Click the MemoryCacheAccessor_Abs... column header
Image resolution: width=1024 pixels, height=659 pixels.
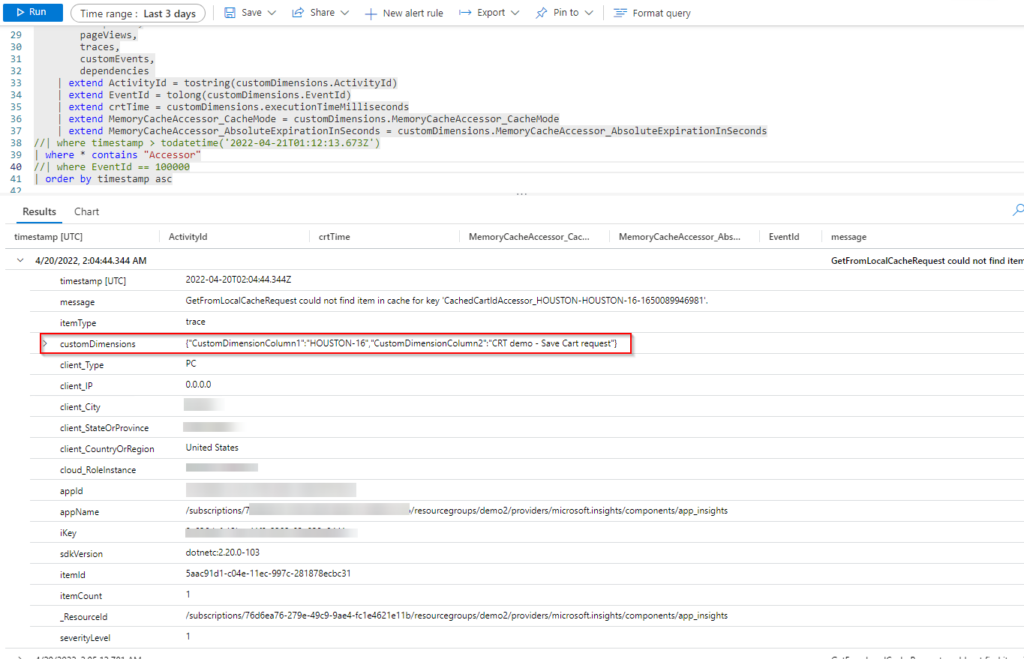[679, 237]
